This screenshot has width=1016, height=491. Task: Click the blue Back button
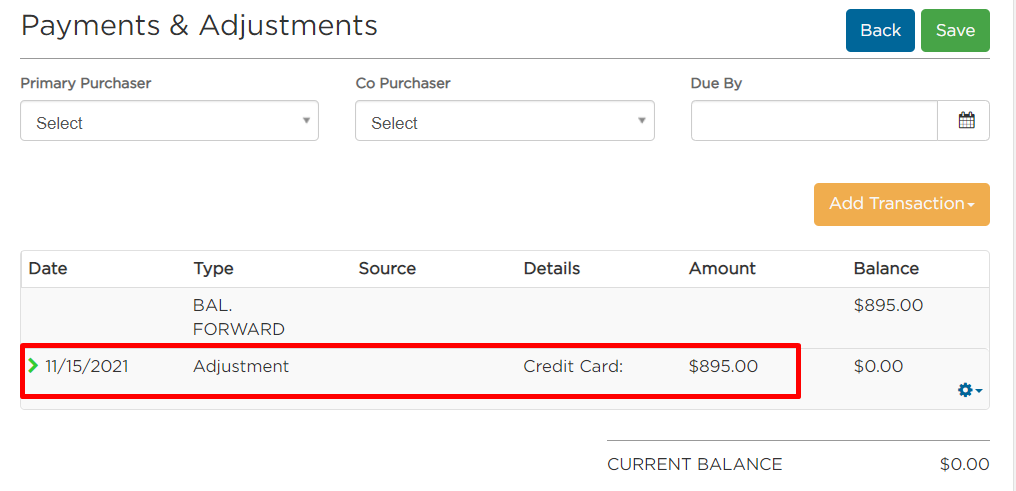point(880,30)
